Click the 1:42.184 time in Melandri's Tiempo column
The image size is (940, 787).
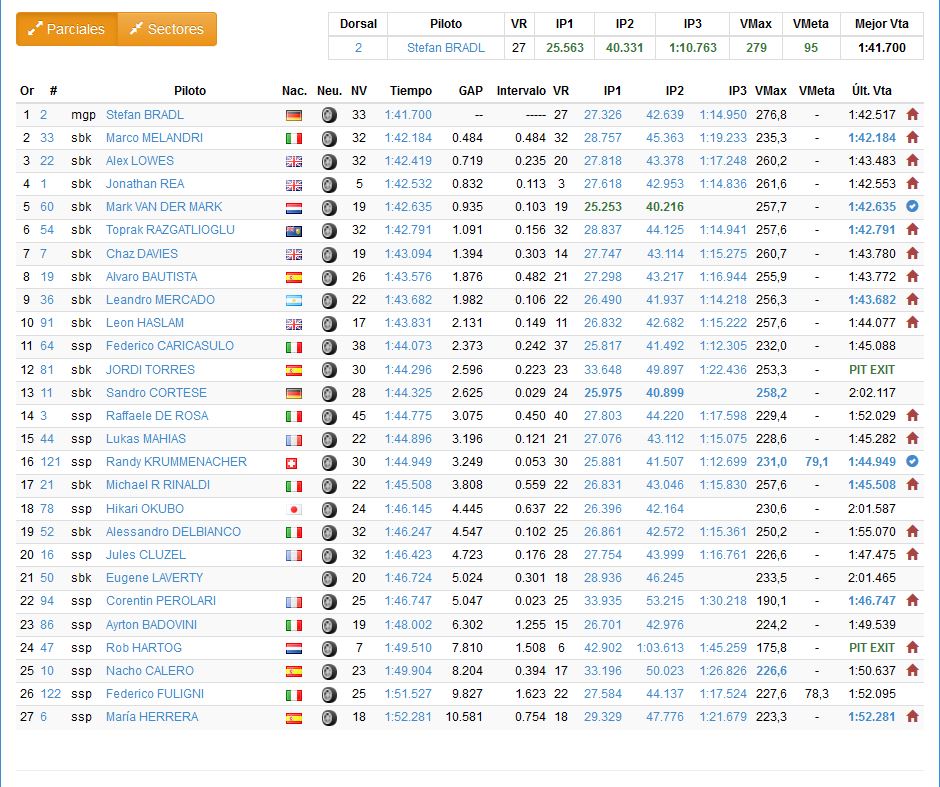pos(408,138)
